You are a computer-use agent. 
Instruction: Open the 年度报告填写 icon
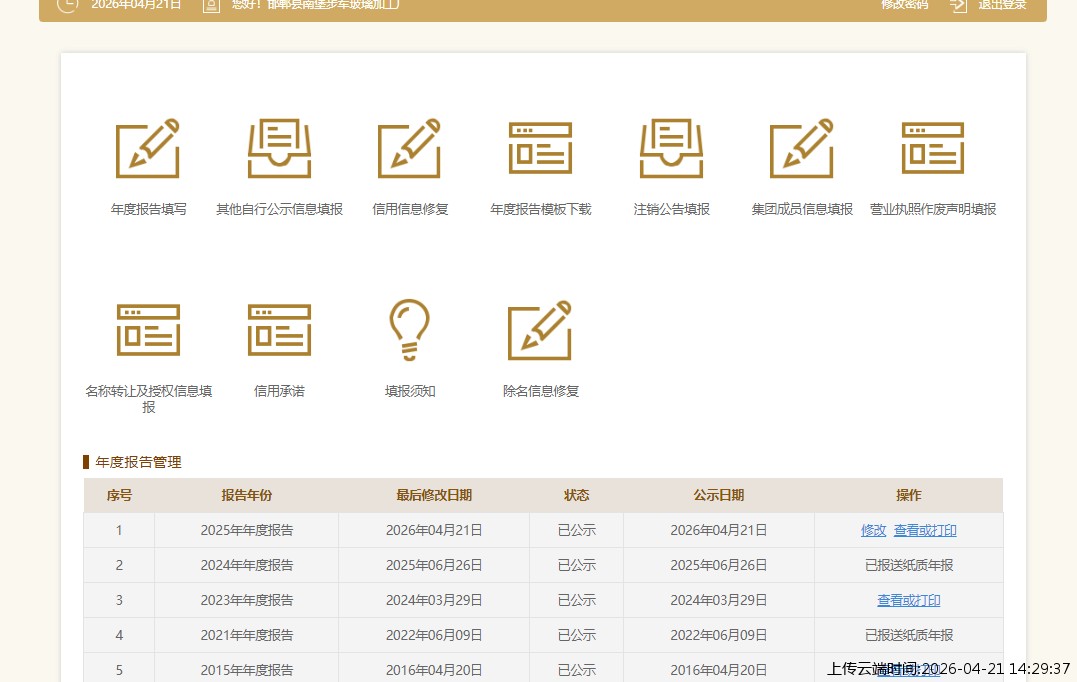(148, 149)
